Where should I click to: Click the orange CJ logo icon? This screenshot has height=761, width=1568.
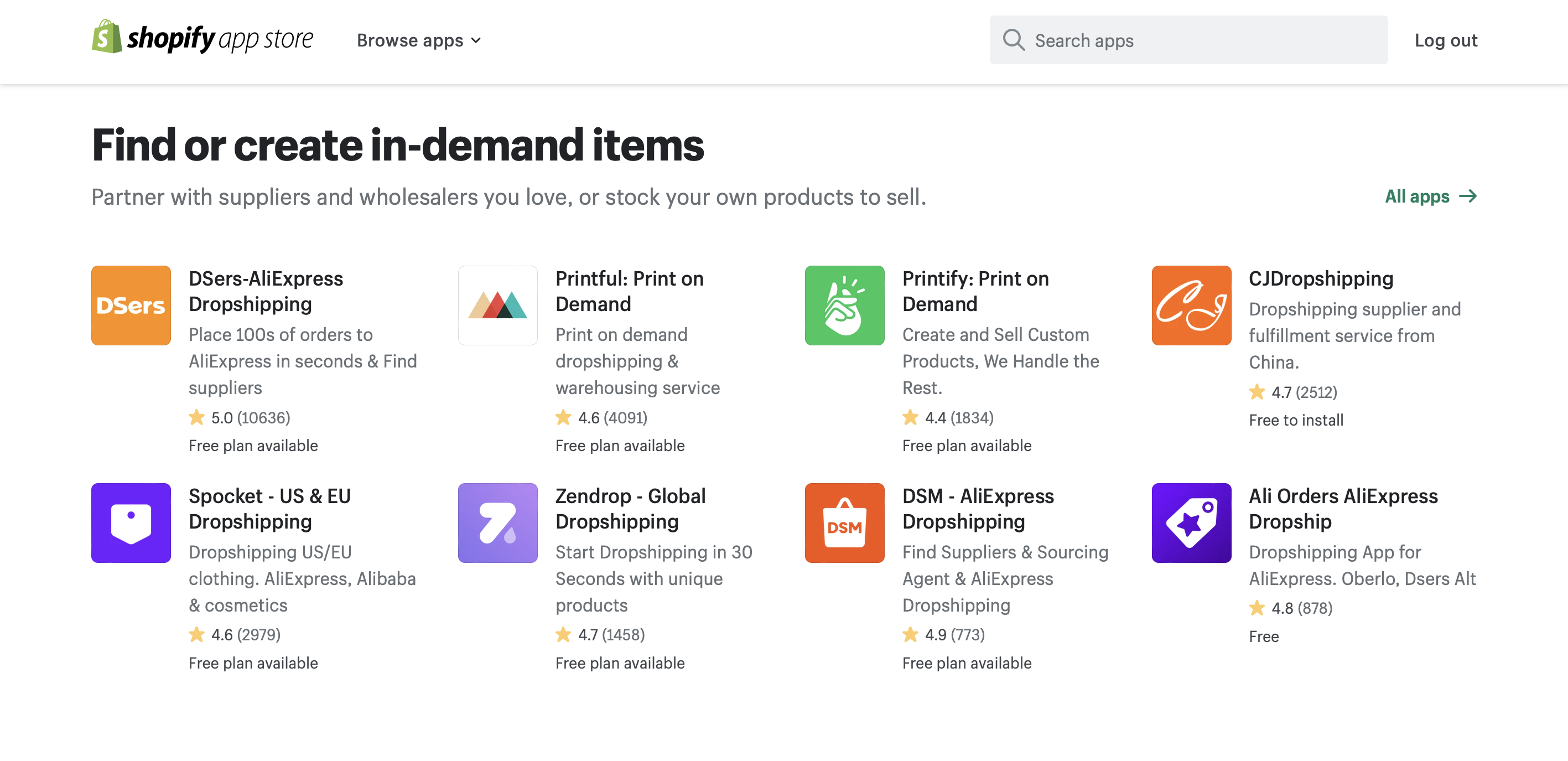click(1191, 305)
